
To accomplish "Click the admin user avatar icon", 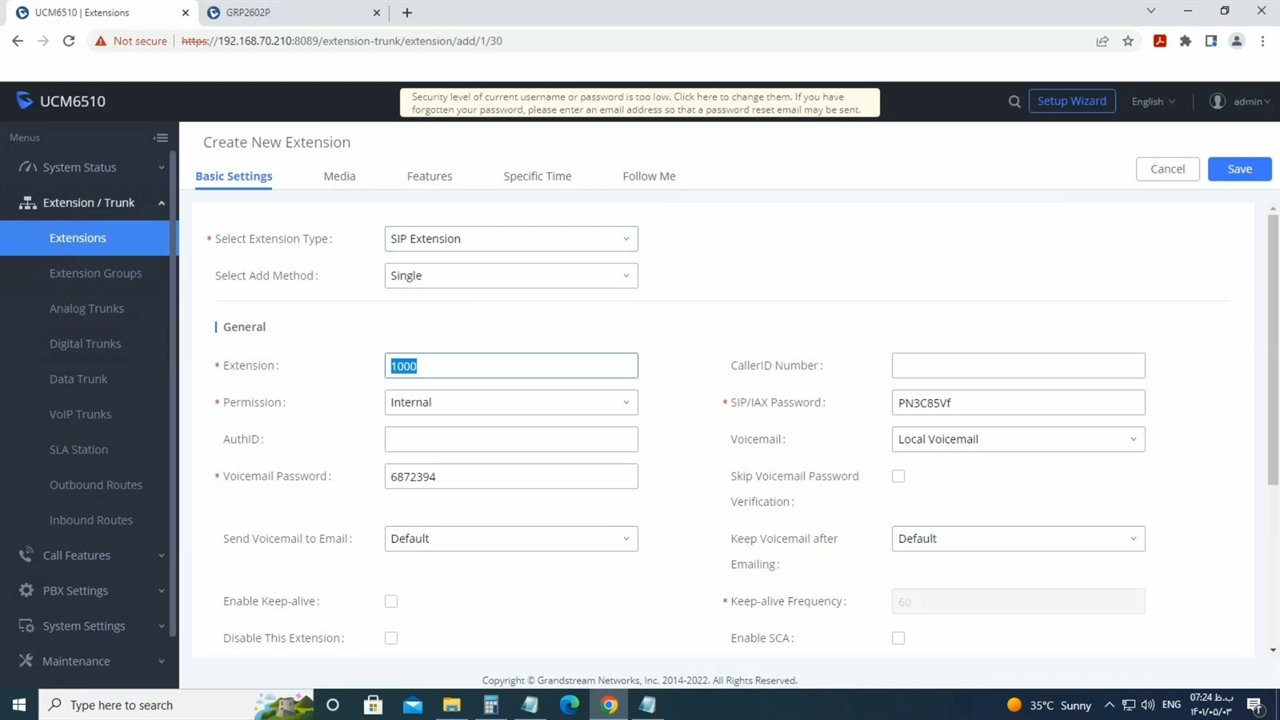I will tap(1217, 101).
